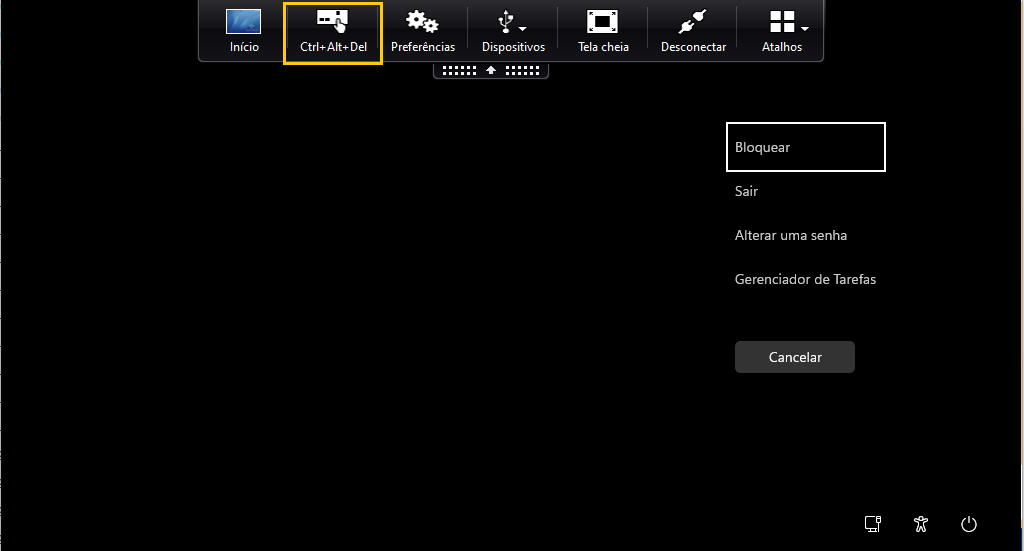Open Gerenciador de Tarefas
The image size is (1024, 551).
(805, 279)
